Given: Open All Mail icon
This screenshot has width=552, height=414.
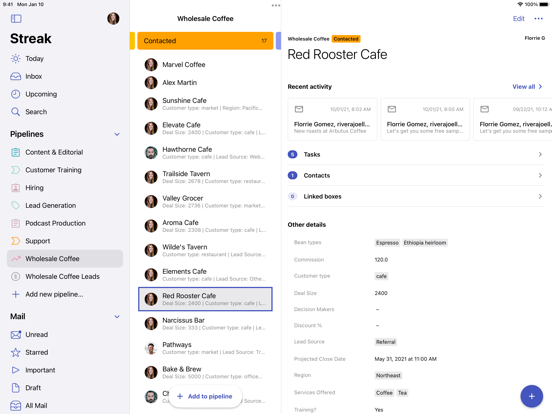Looking at the screenshot, I should [15, 406].
